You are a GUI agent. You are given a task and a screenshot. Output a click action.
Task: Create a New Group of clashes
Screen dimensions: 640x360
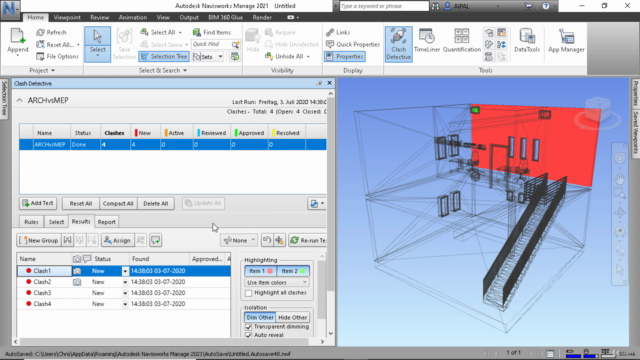pos(39,240)
